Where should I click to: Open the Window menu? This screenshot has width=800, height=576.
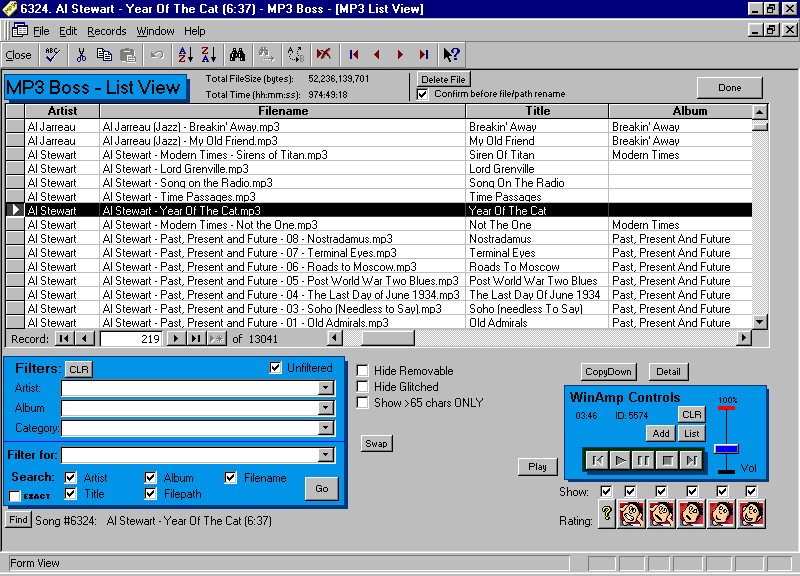click(x=155, y=31)
